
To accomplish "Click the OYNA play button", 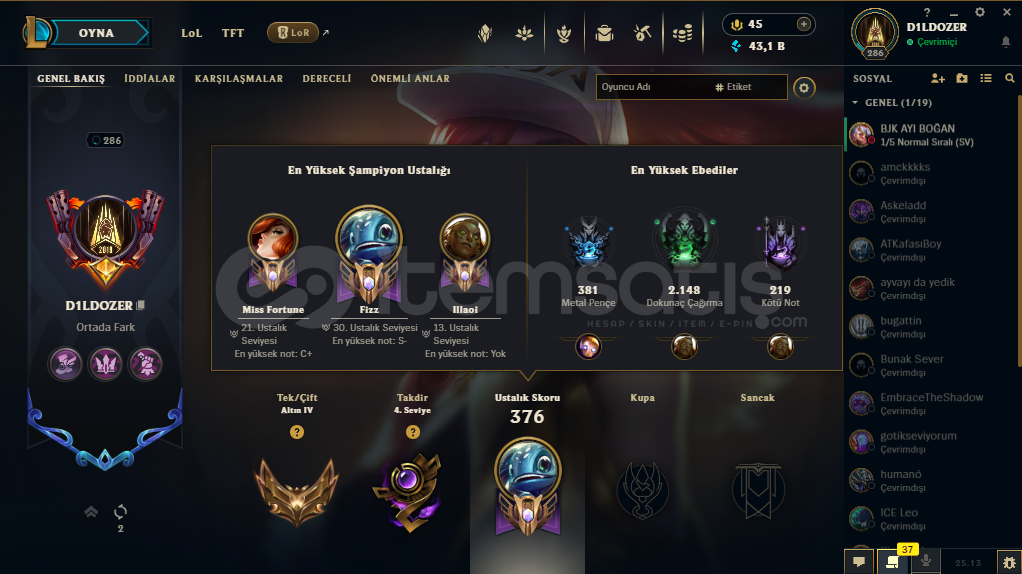I will (x=96, y=33).
